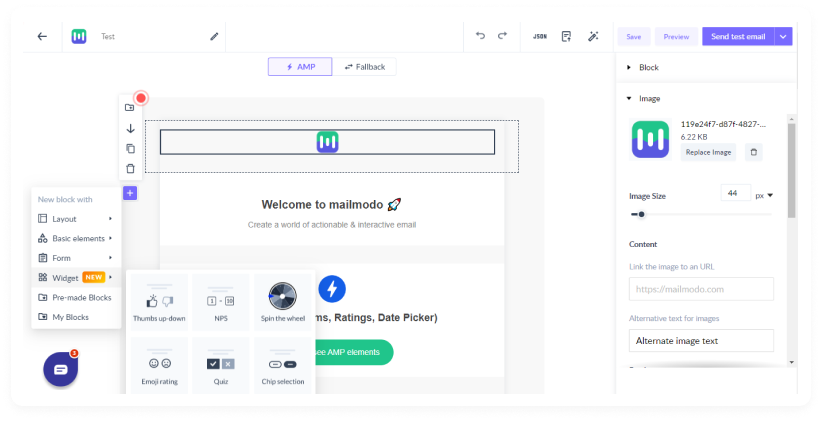
Task: Click the blue lightning bolt icon
Action: [332, 289]
